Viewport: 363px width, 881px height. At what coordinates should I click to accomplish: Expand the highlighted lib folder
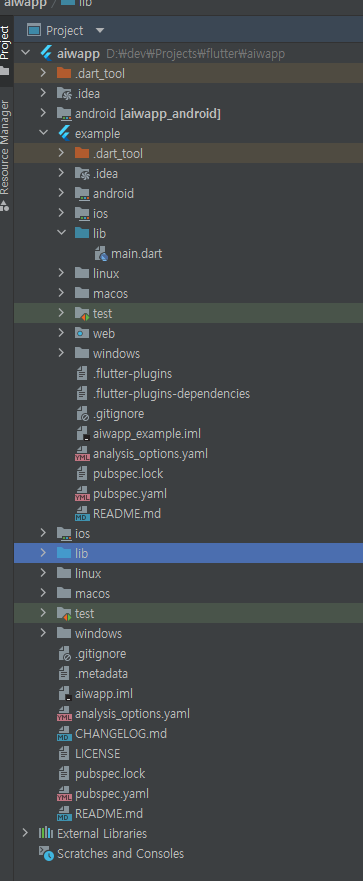[43, 553]
